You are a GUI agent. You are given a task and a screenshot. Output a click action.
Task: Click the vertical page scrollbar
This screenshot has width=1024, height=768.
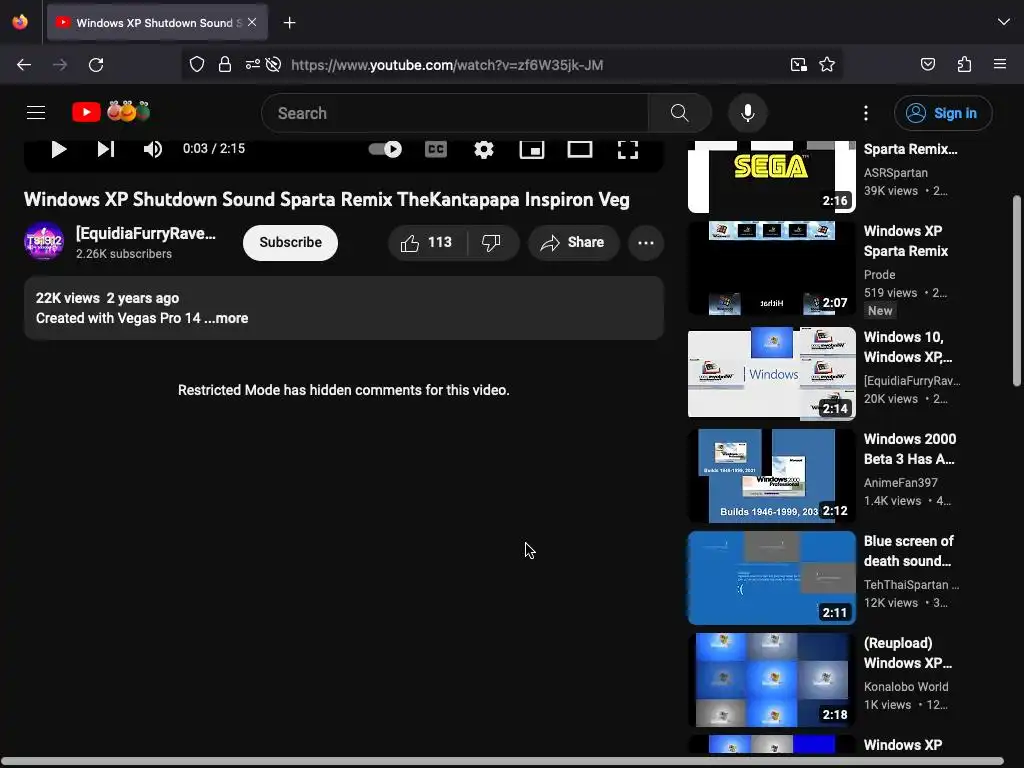coord(1016,291)
